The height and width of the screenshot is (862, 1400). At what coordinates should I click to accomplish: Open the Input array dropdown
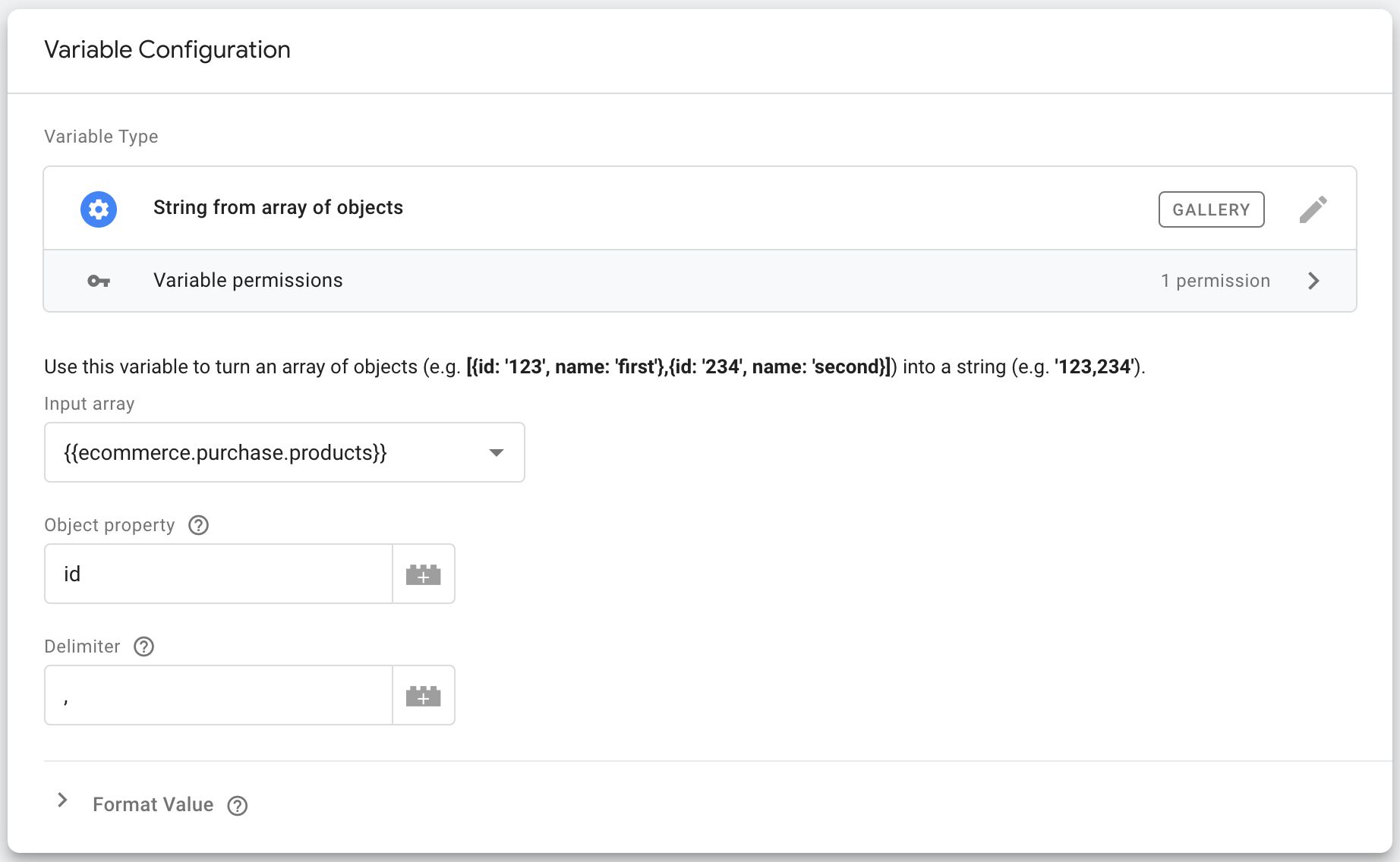coord(497,452)
